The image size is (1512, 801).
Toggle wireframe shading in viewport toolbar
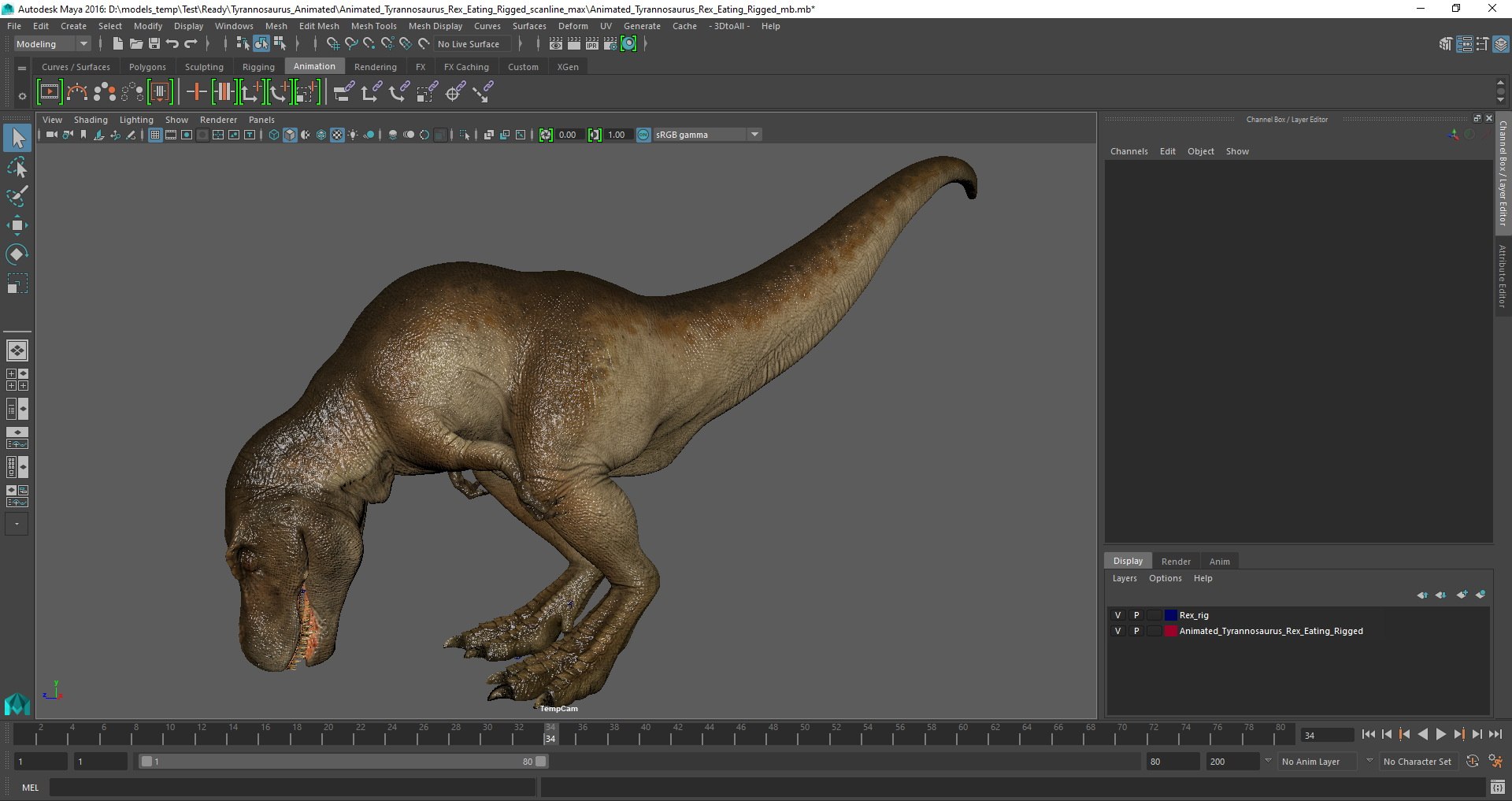click(x=273, y=135)
